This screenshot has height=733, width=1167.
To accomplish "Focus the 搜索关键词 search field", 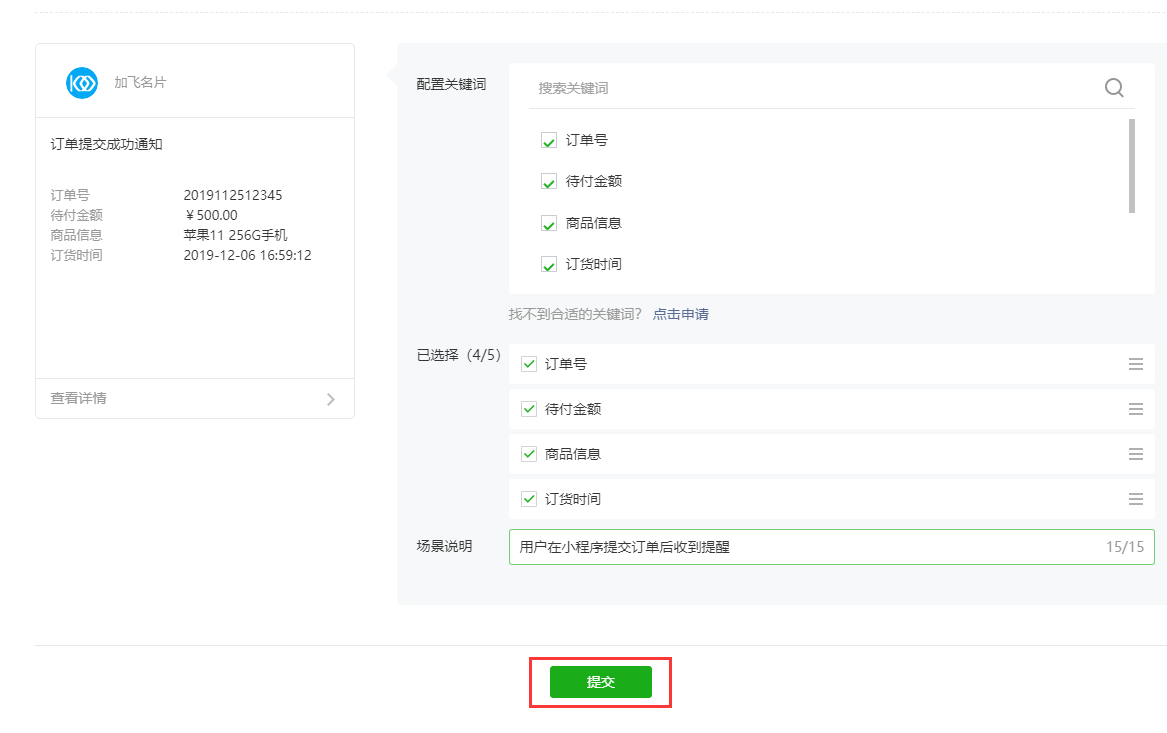I will tap(810, 88).
